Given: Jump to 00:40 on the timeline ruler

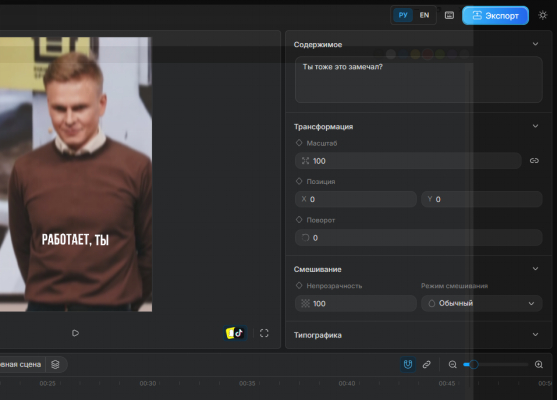Looking at the screenshot, I should (347, 383).
